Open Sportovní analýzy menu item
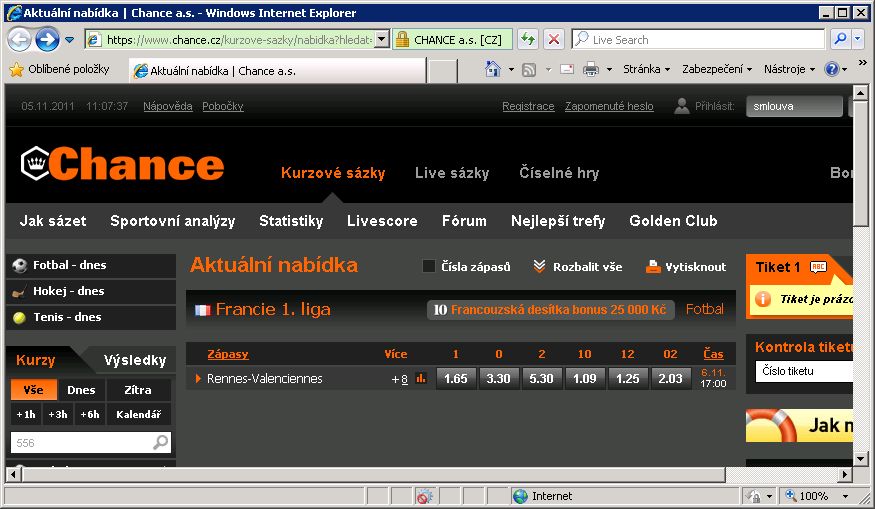This screenshot has height=509, width=875. pos(172,221)
